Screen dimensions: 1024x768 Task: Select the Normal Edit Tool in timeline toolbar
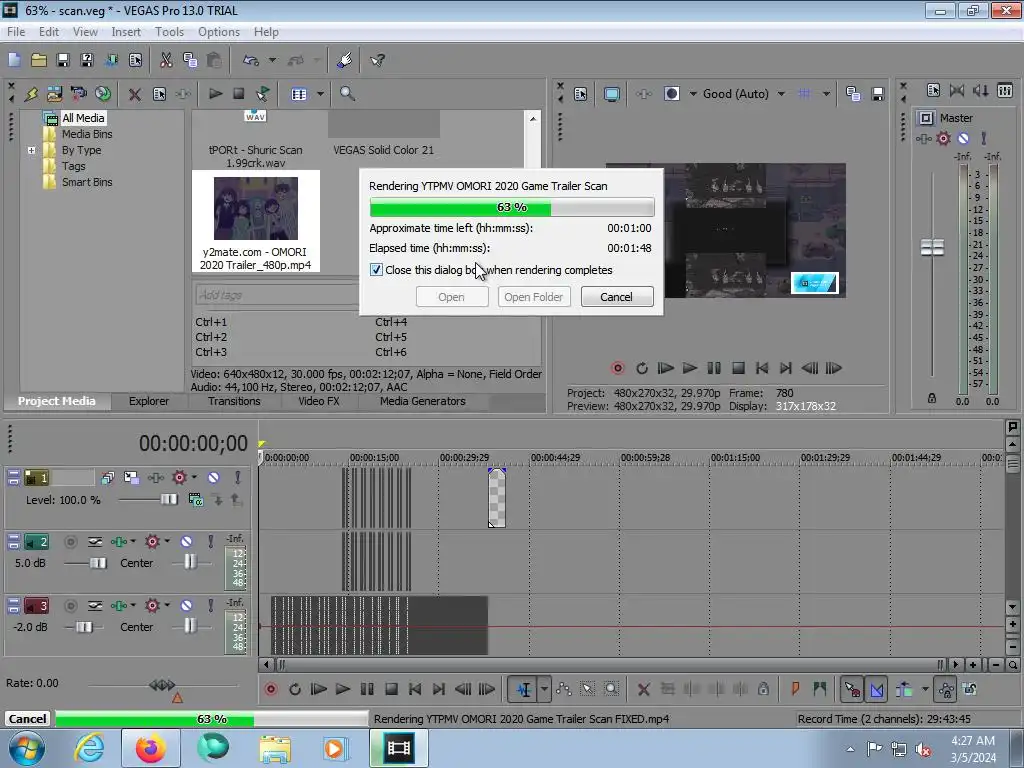pyautogui.click(x=524, y=689)
